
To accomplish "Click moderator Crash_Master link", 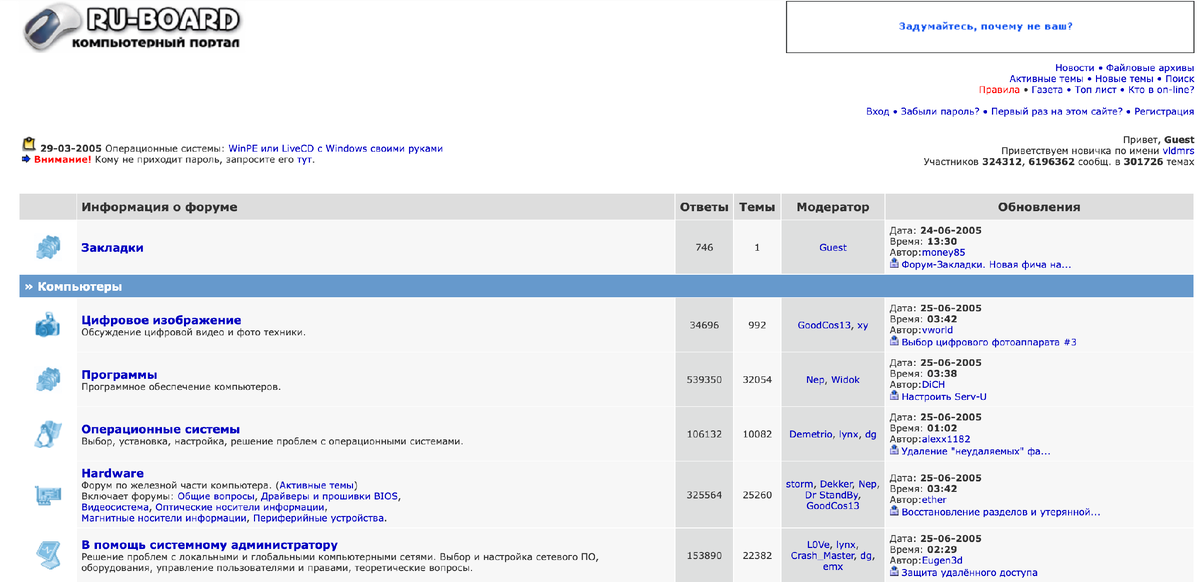I will coord(824,555).
